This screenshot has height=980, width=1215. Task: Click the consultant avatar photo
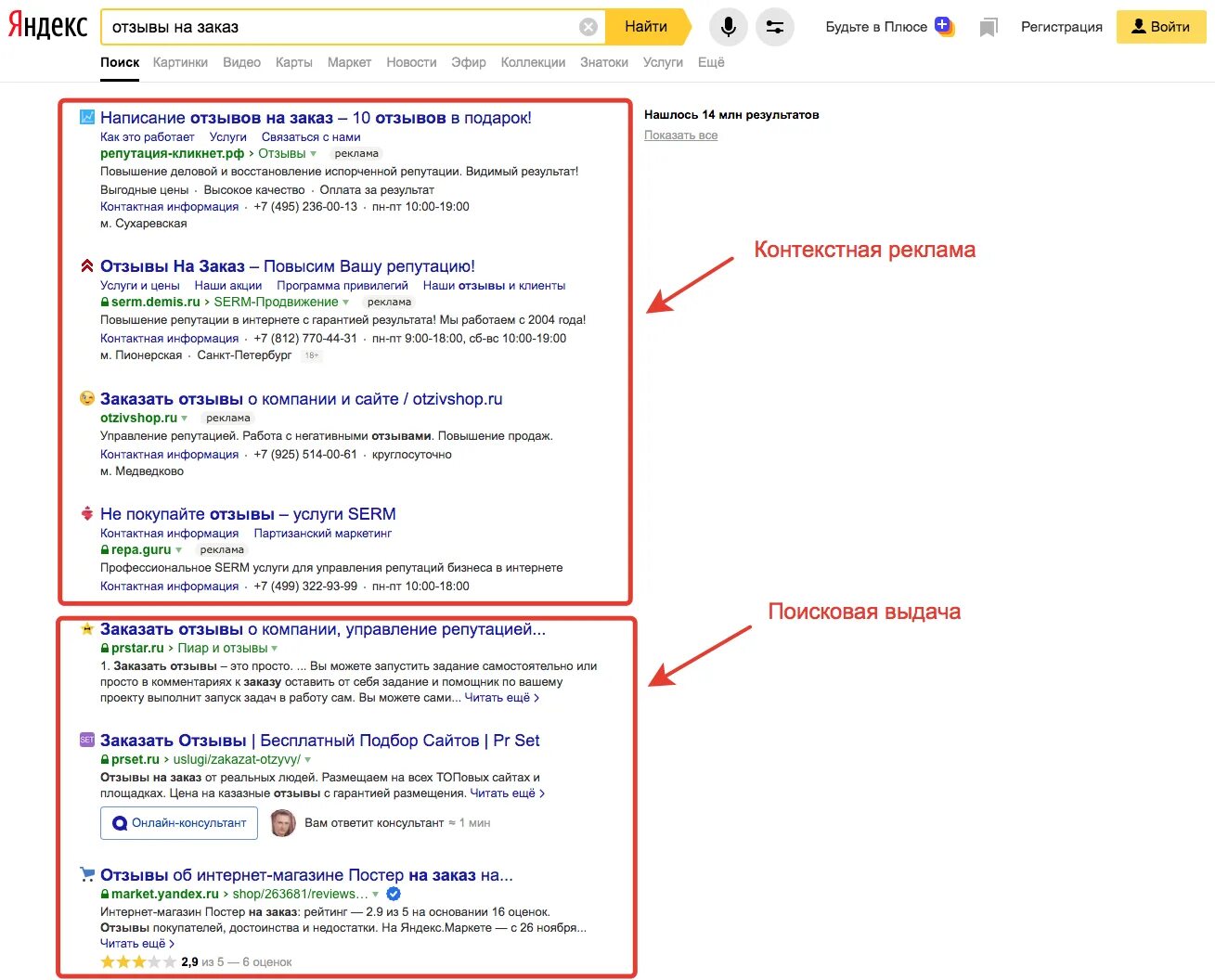click(x=283, y=823)
